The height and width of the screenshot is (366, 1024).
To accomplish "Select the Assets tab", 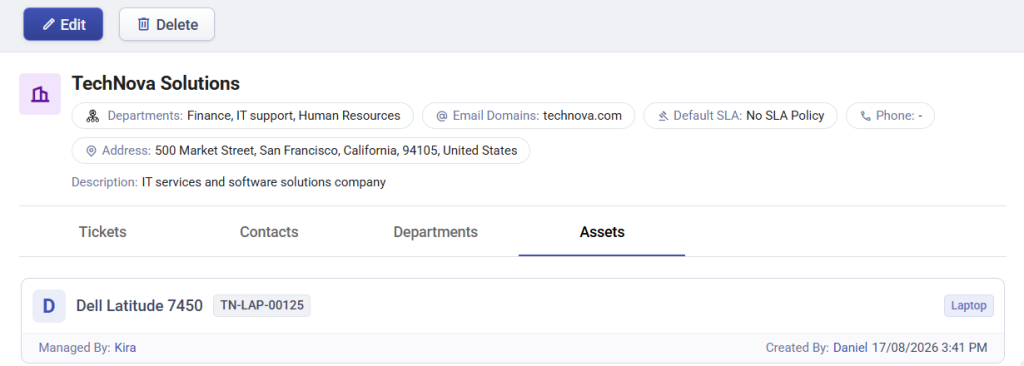I will (x=602, y=232).
